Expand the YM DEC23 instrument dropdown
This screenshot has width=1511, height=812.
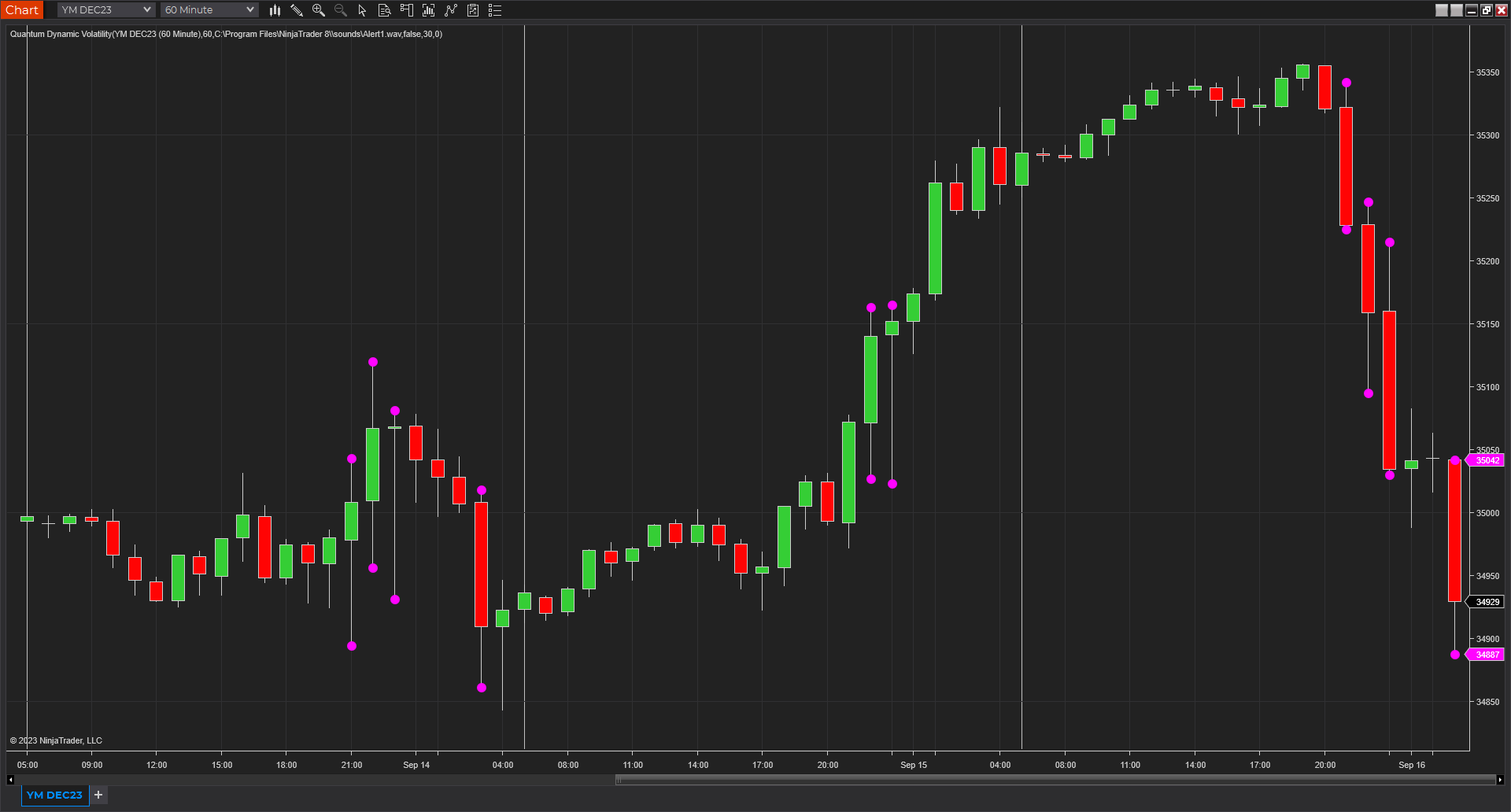105,10
